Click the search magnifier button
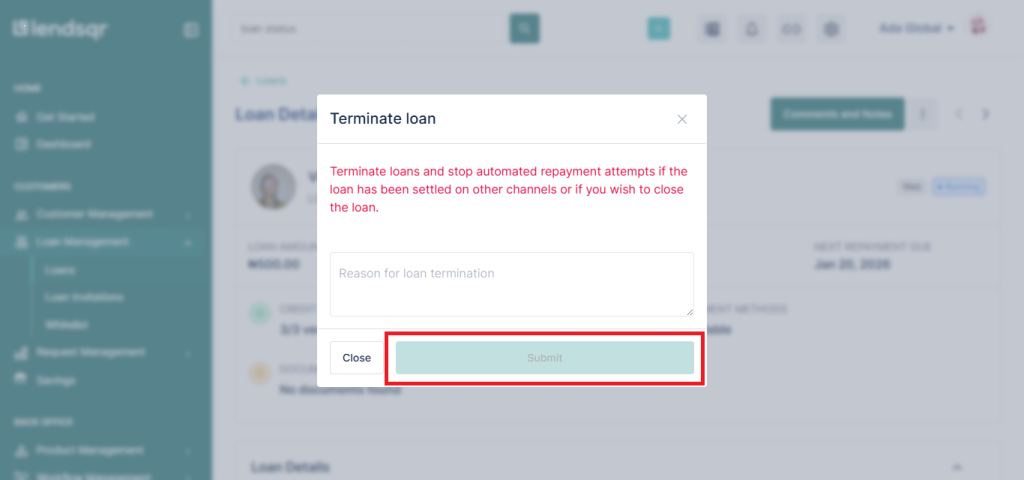 tap(524, 29)
